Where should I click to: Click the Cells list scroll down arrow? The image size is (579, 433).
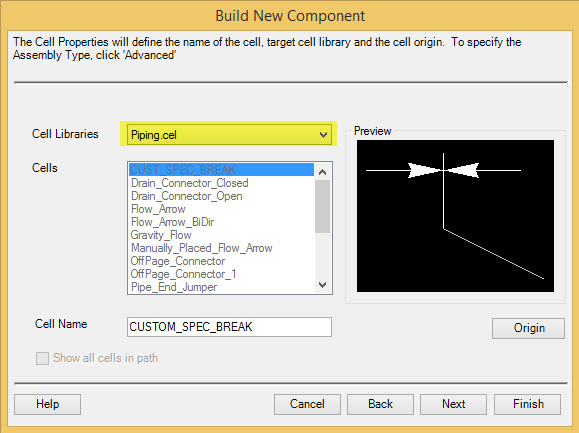point(322,285)
